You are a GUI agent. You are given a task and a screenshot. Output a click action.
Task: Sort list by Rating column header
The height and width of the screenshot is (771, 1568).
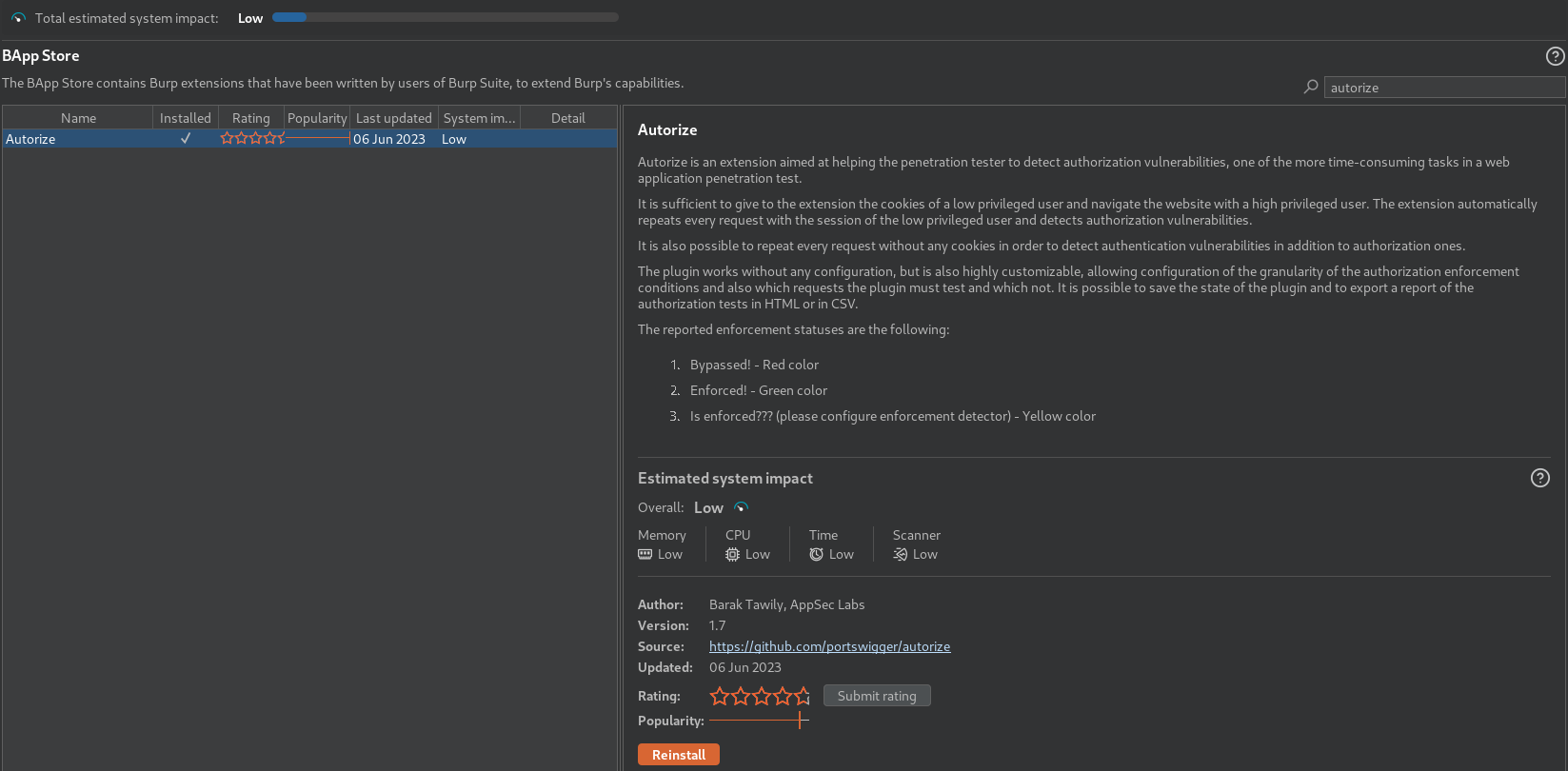[x=250, y=118]
